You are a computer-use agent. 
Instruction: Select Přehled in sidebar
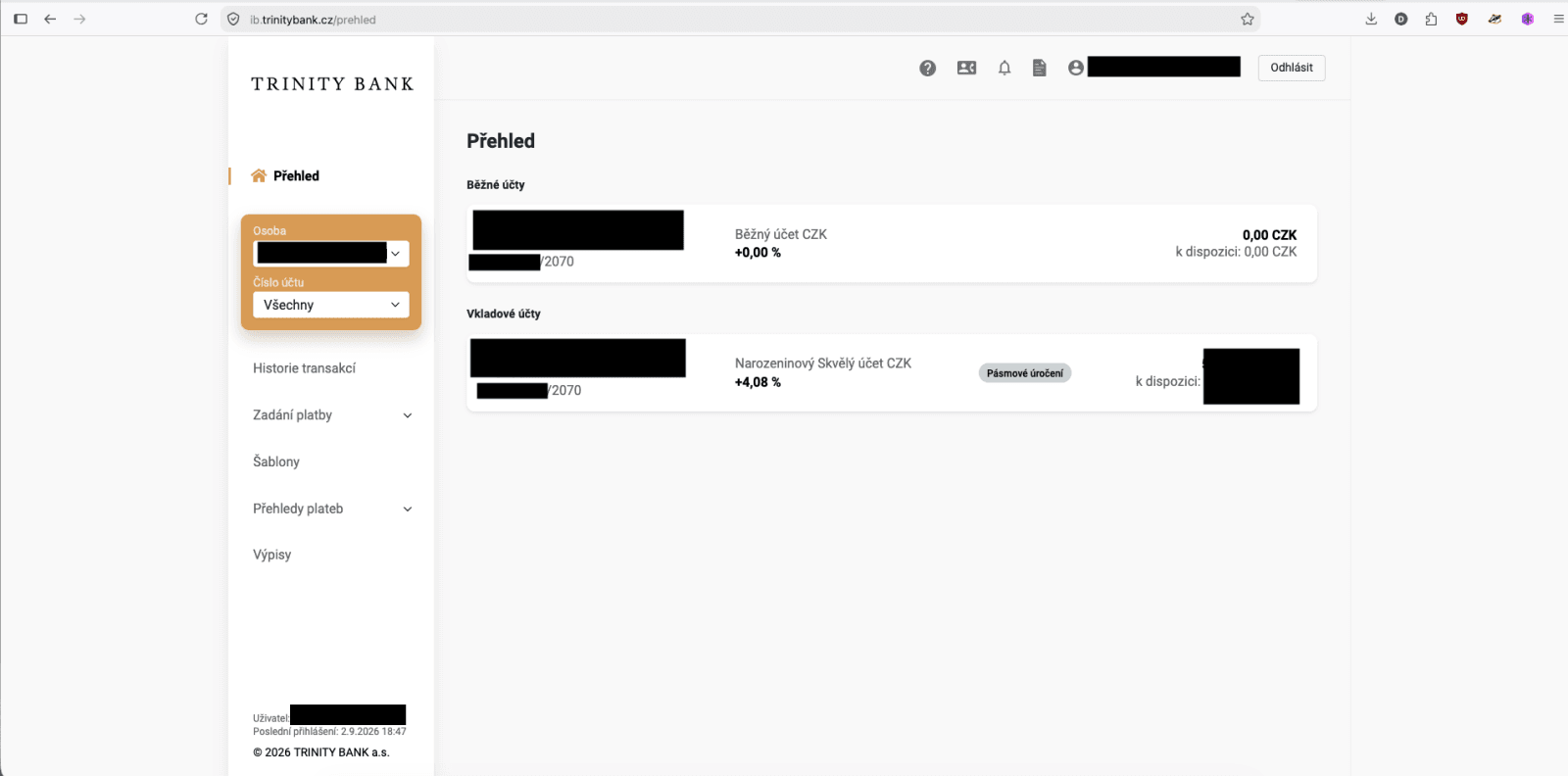(x=296, y=175)
